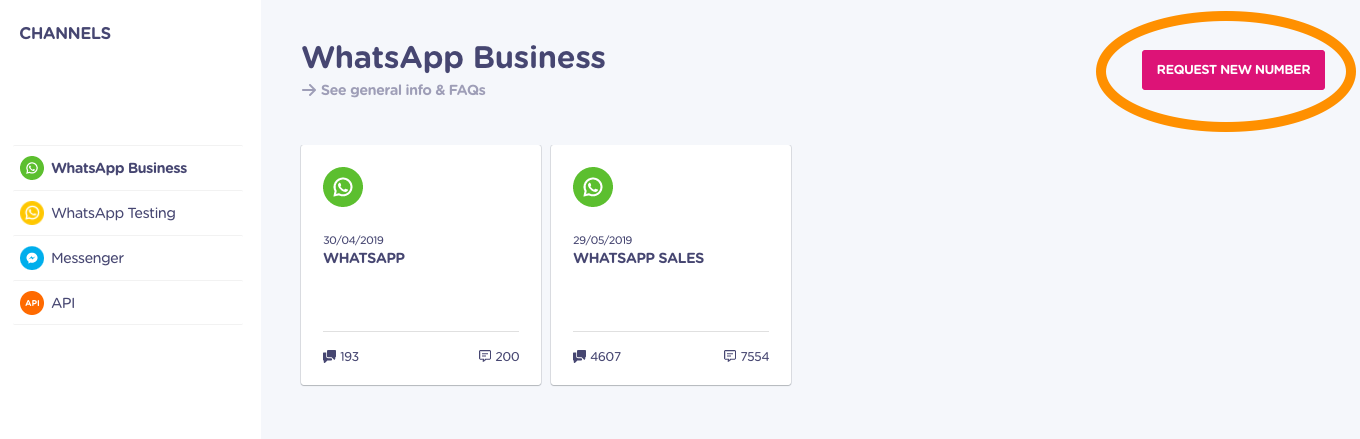
Task: Click messages icon showing 7554
Action: [730, 356]
